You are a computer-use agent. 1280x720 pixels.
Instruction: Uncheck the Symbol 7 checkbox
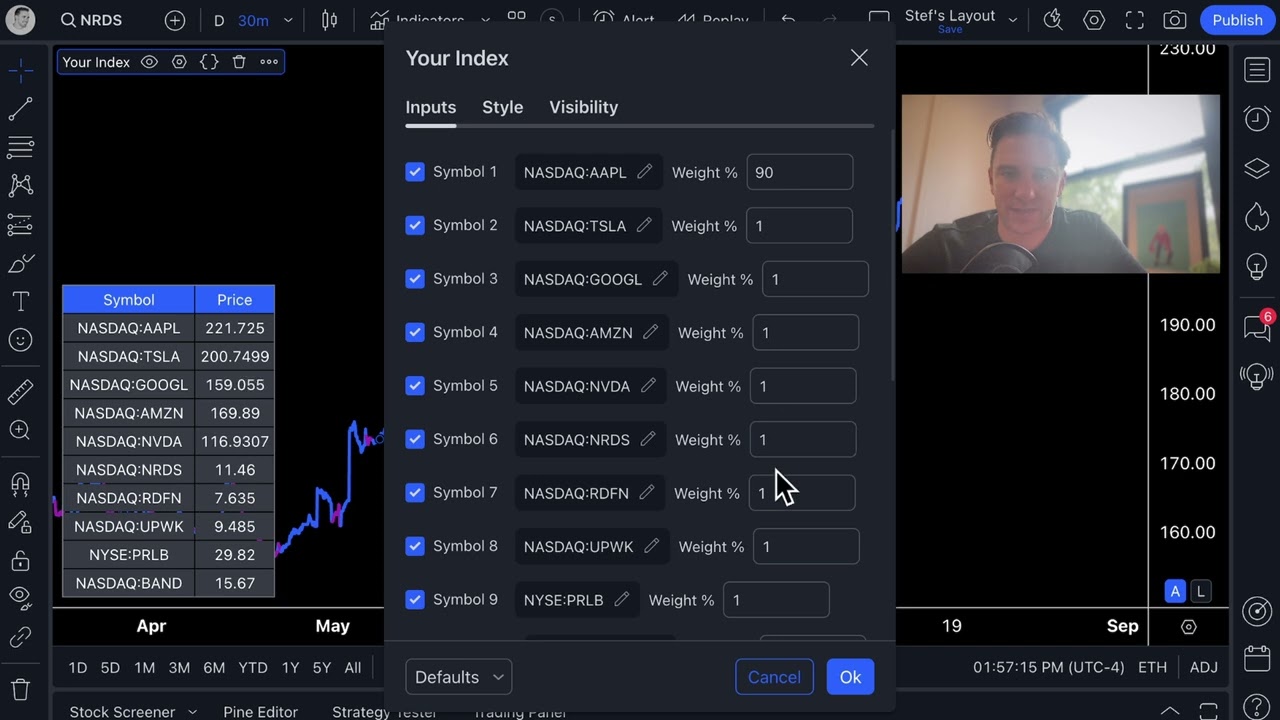point(415,493)
